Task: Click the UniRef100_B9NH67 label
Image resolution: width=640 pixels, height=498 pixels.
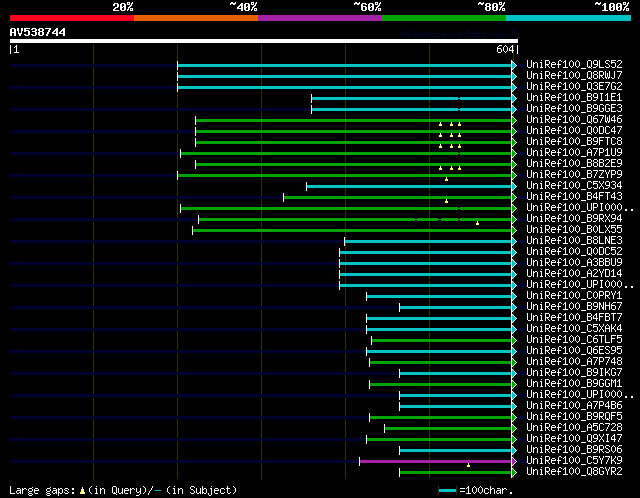Action: [574, 307]
